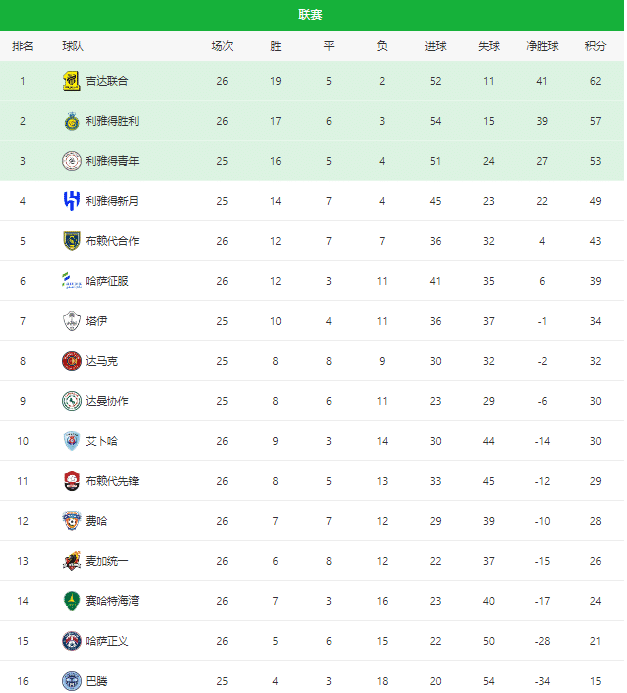Click the 哈萨正义 club crest
Viewport: 627px width, 693px height.
click(x=71, y=641)
